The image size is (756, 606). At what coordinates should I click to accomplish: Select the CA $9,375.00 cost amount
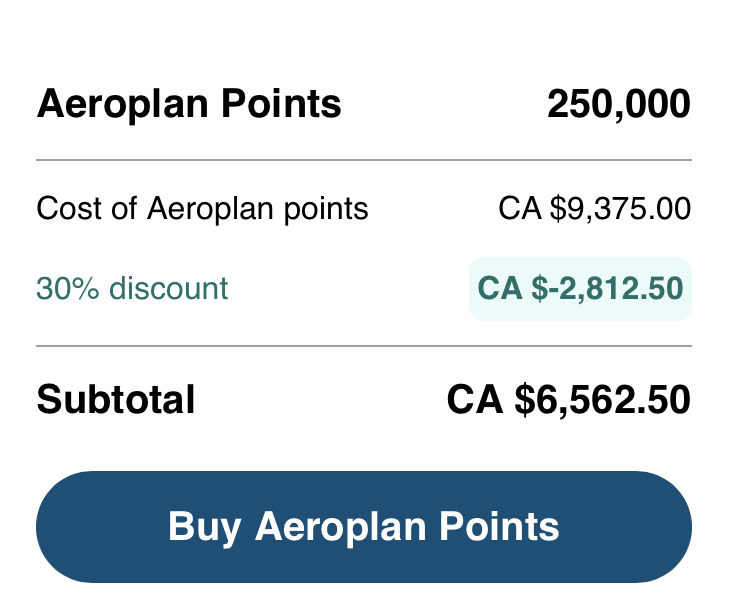tap(594, 210)
